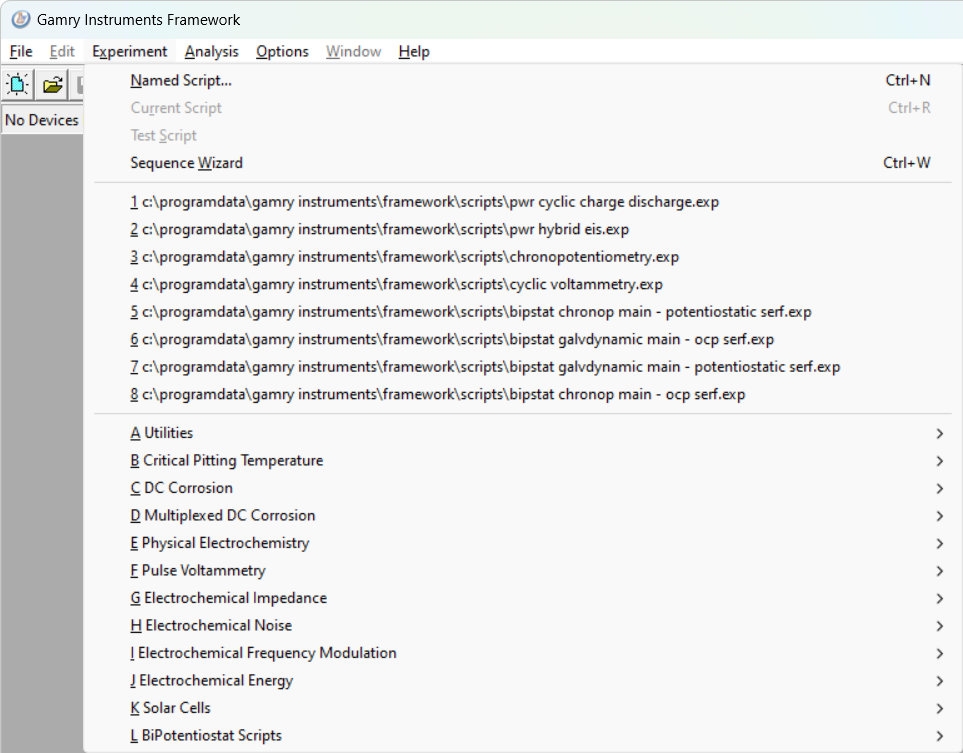Run bipstat galvdynamic main - ocp serf.exp
The width and height of the screenshot is (963, 753).
pyautogui.click(x=522, y=339)
